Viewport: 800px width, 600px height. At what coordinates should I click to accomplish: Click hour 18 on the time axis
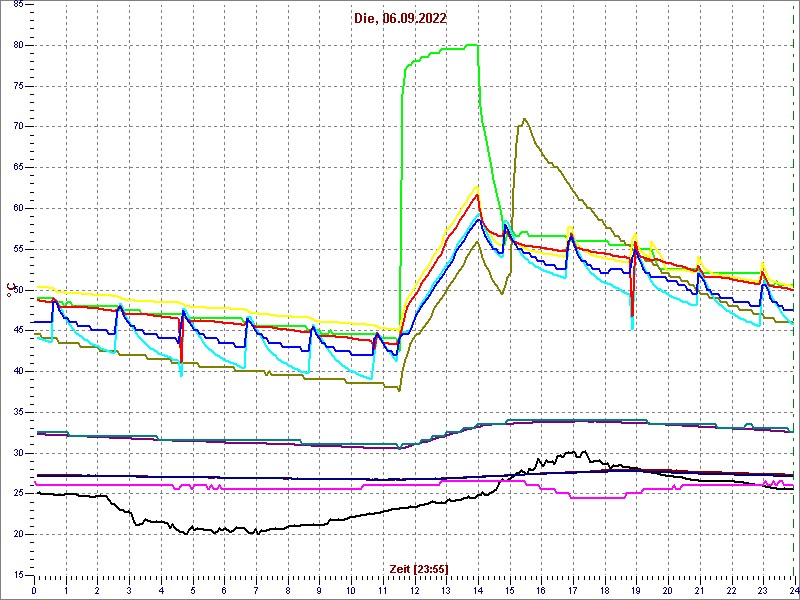point(604,590)
